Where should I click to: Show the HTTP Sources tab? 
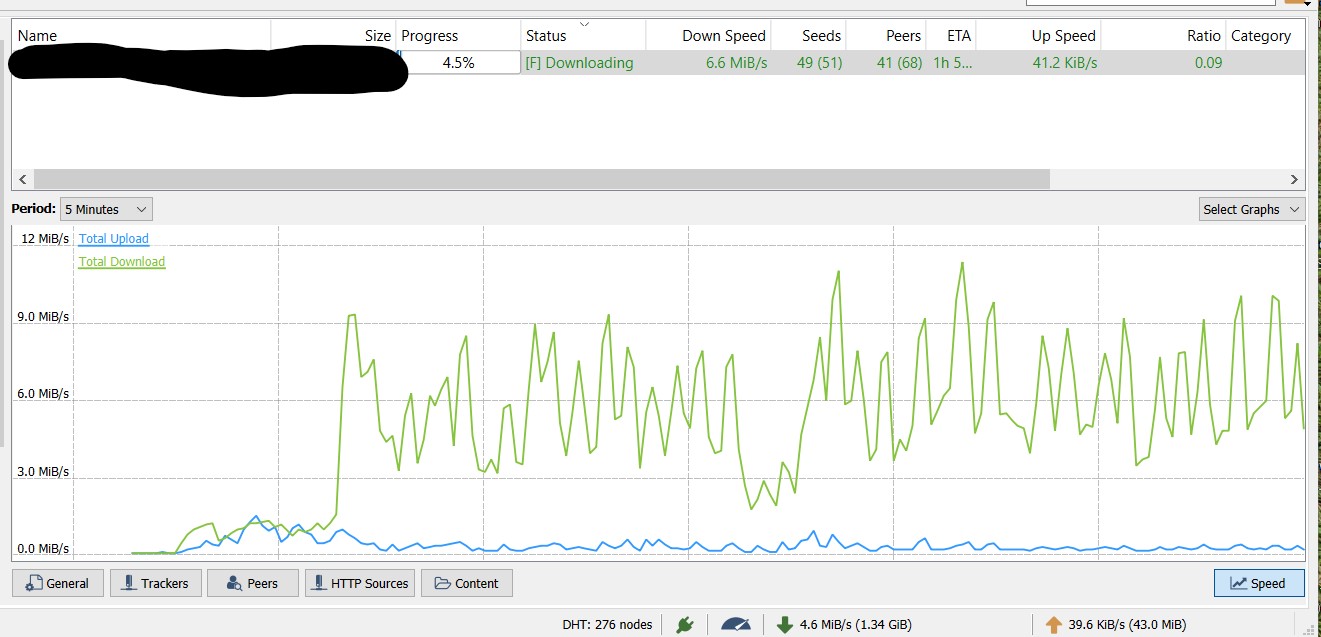click(360, 583)
